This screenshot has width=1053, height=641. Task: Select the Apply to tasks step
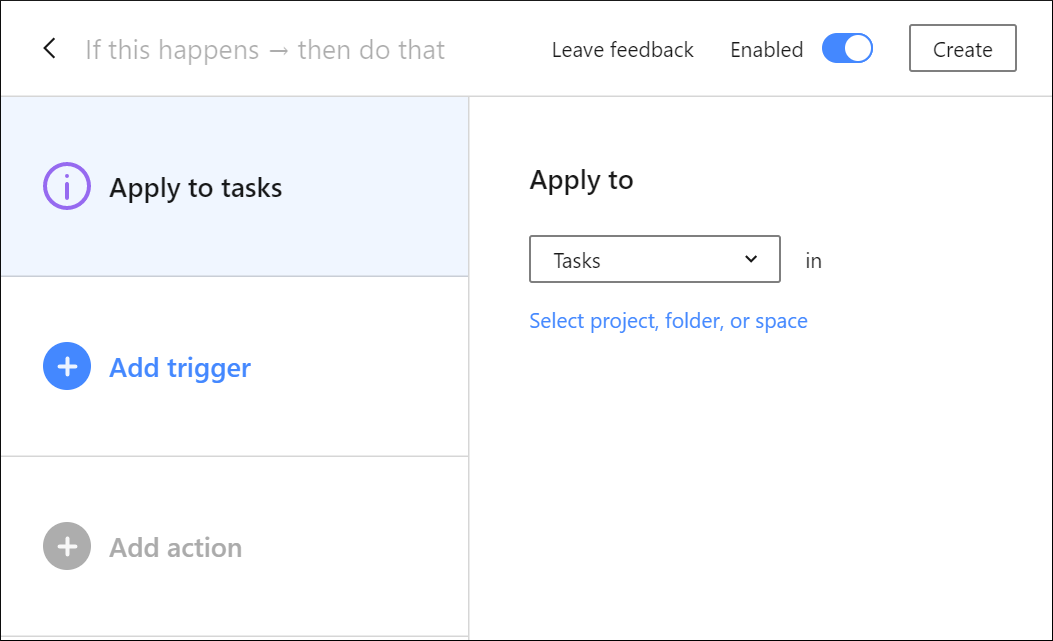click(x=196, y=188)
